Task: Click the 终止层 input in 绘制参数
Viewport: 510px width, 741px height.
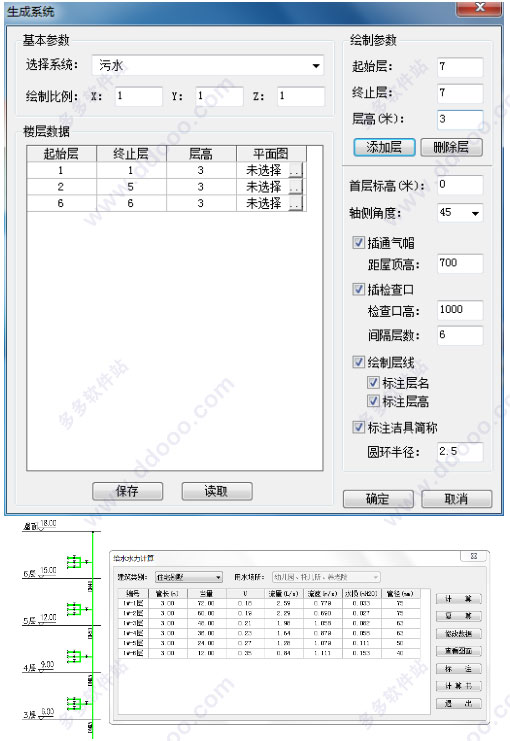Action: coord(460,93)
